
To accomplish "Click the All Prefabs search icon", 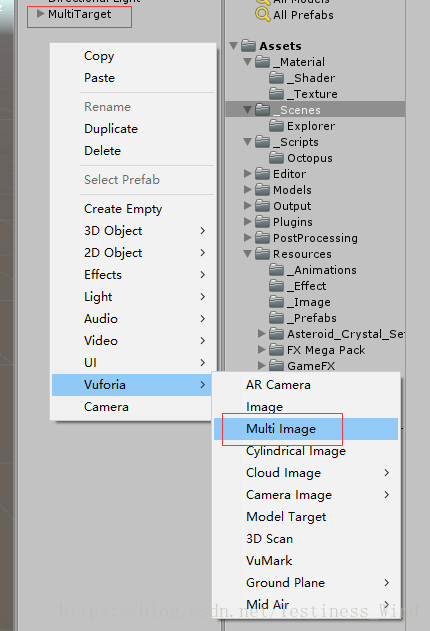I will (x=263, y=14).
